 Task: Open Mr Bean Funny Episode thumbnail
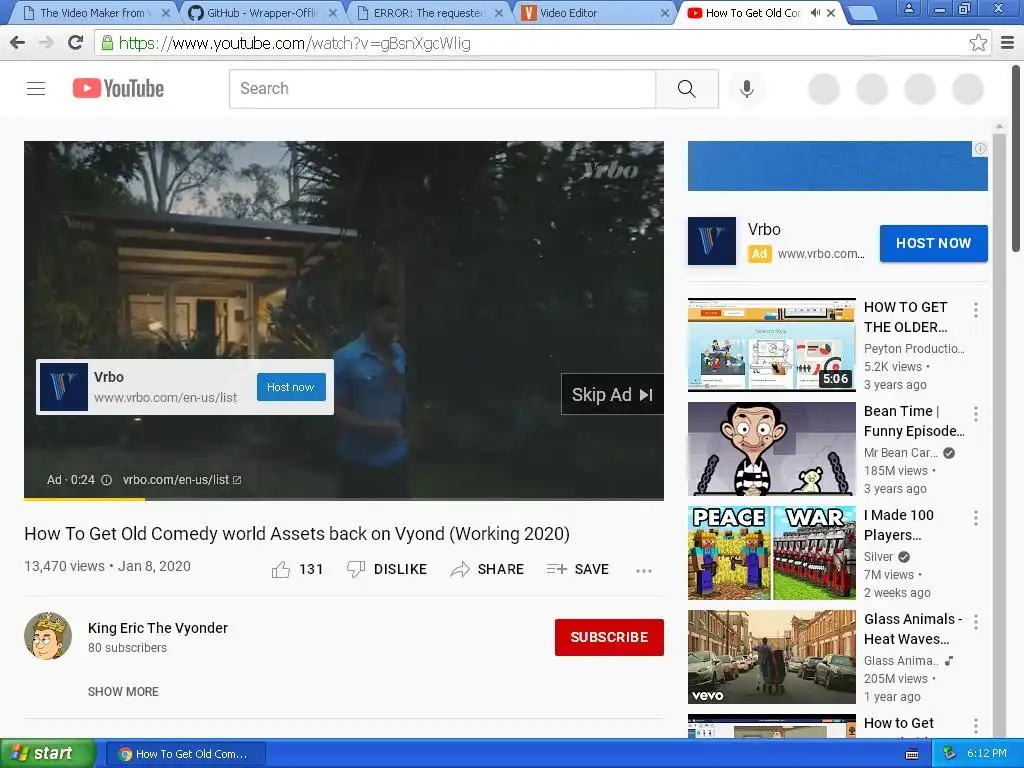click(771, 449)
